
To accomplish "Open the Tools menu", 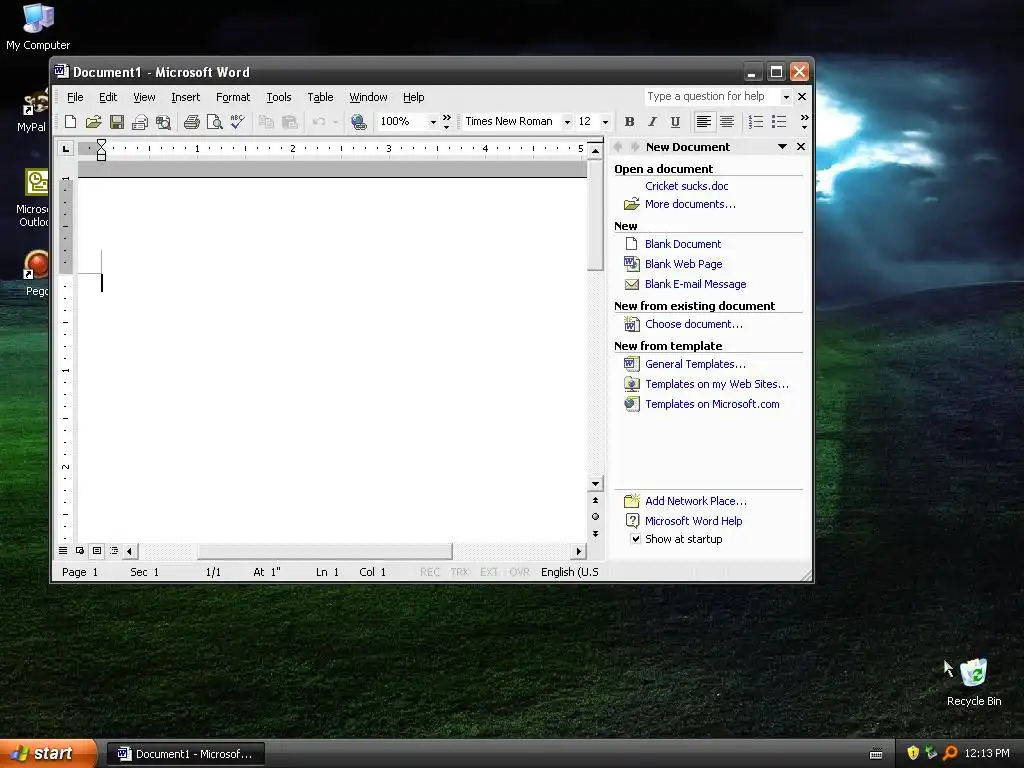I will point(279,97).
